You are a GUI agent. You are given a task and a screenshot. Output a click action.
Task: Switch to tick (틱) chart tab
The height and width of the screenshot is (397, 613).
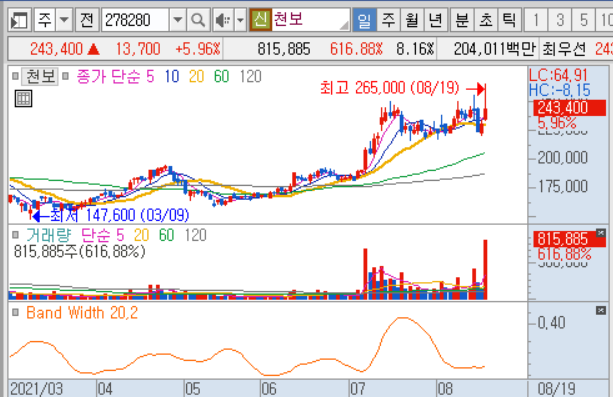click(509, 20)
